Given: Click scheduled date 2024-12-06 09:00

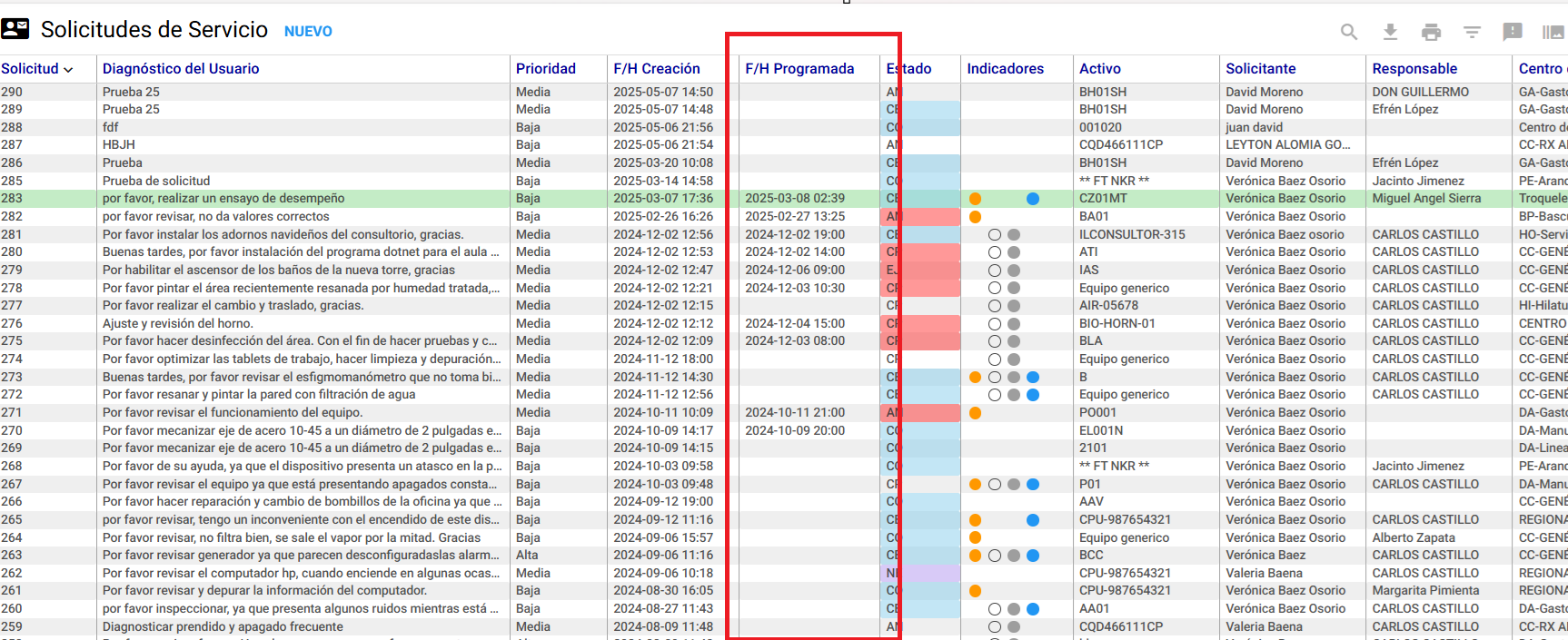Looking at the screenshot, I should [795, 271].
